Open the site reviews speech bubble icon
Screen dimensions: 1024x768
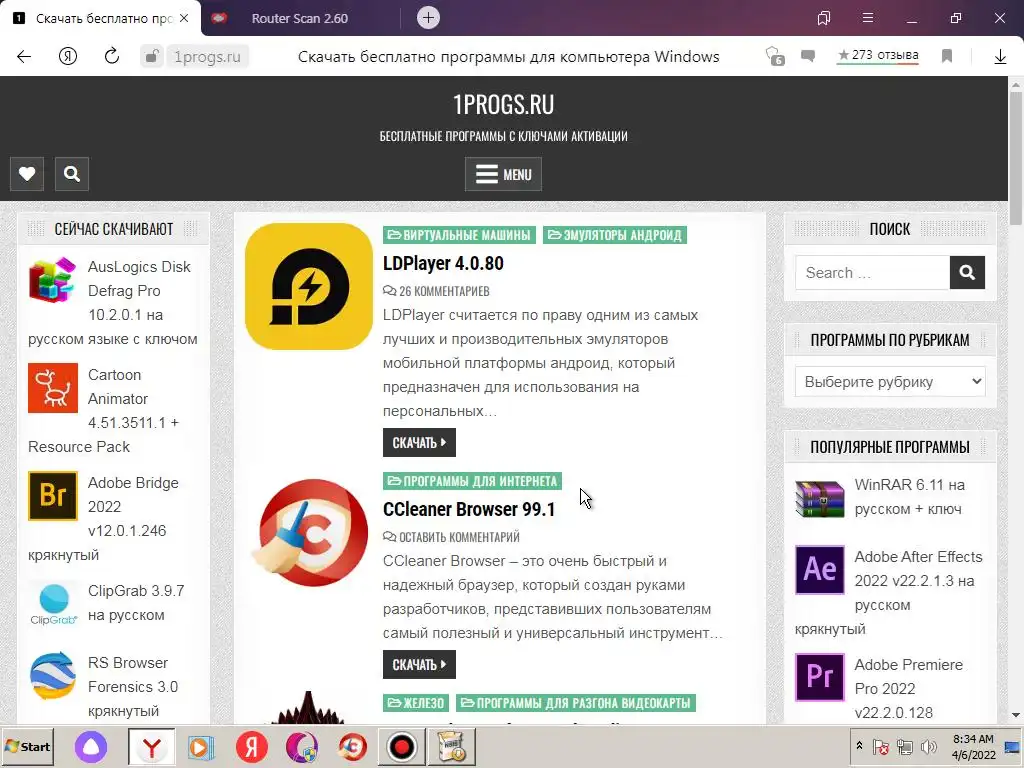808,56
